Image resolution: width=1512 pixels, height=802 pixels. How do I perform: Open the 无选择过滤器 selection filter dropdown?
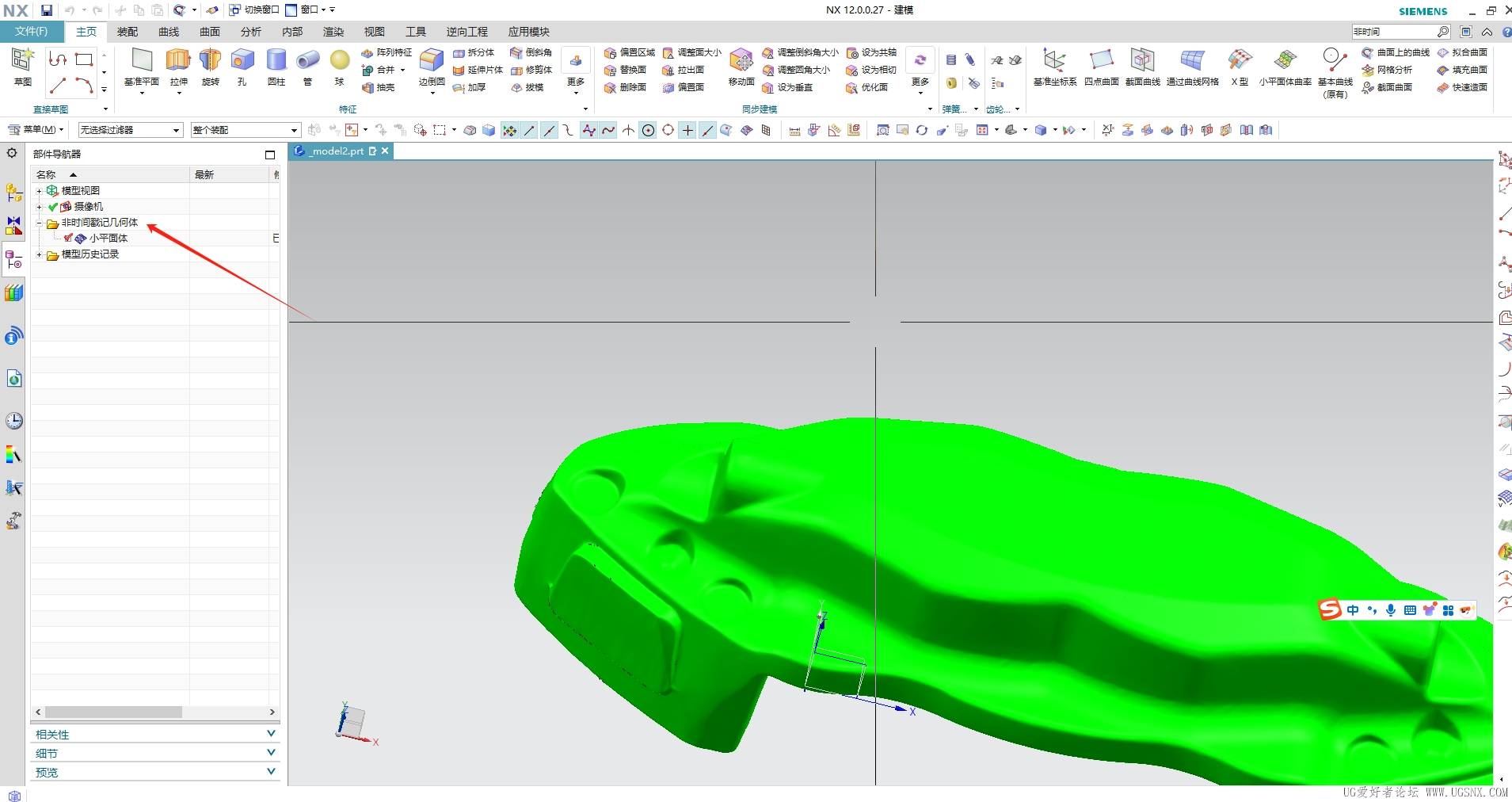coord(131,130)
